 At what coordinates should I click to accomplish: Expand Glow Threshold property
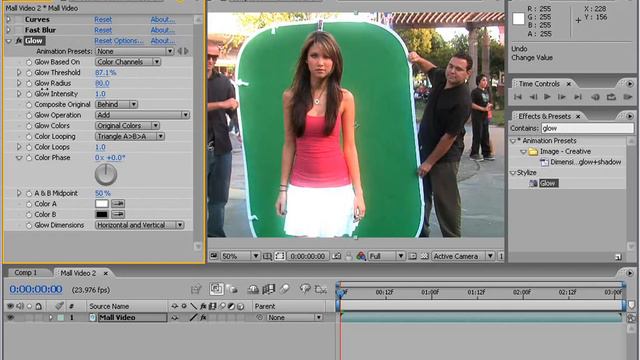(19, 73)
